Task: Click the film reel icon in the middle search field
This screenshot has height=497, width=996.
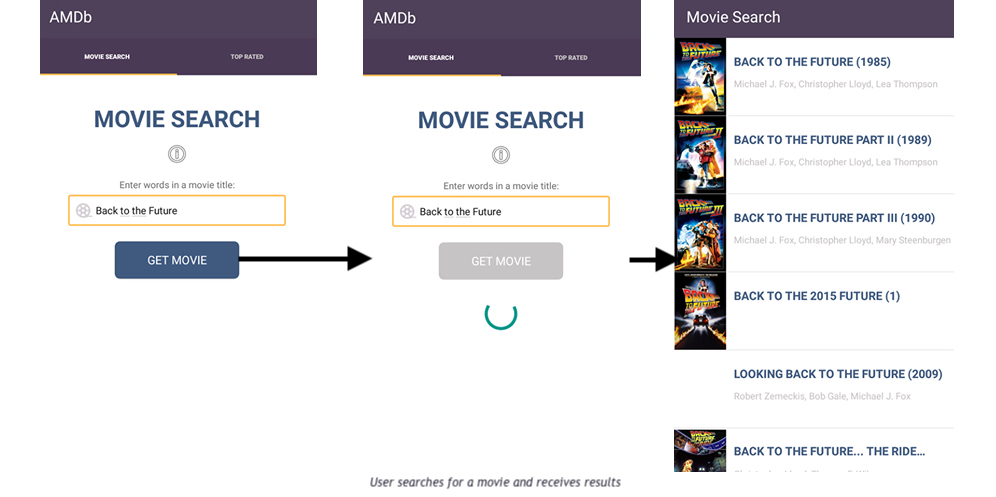Action: [407, 212]
